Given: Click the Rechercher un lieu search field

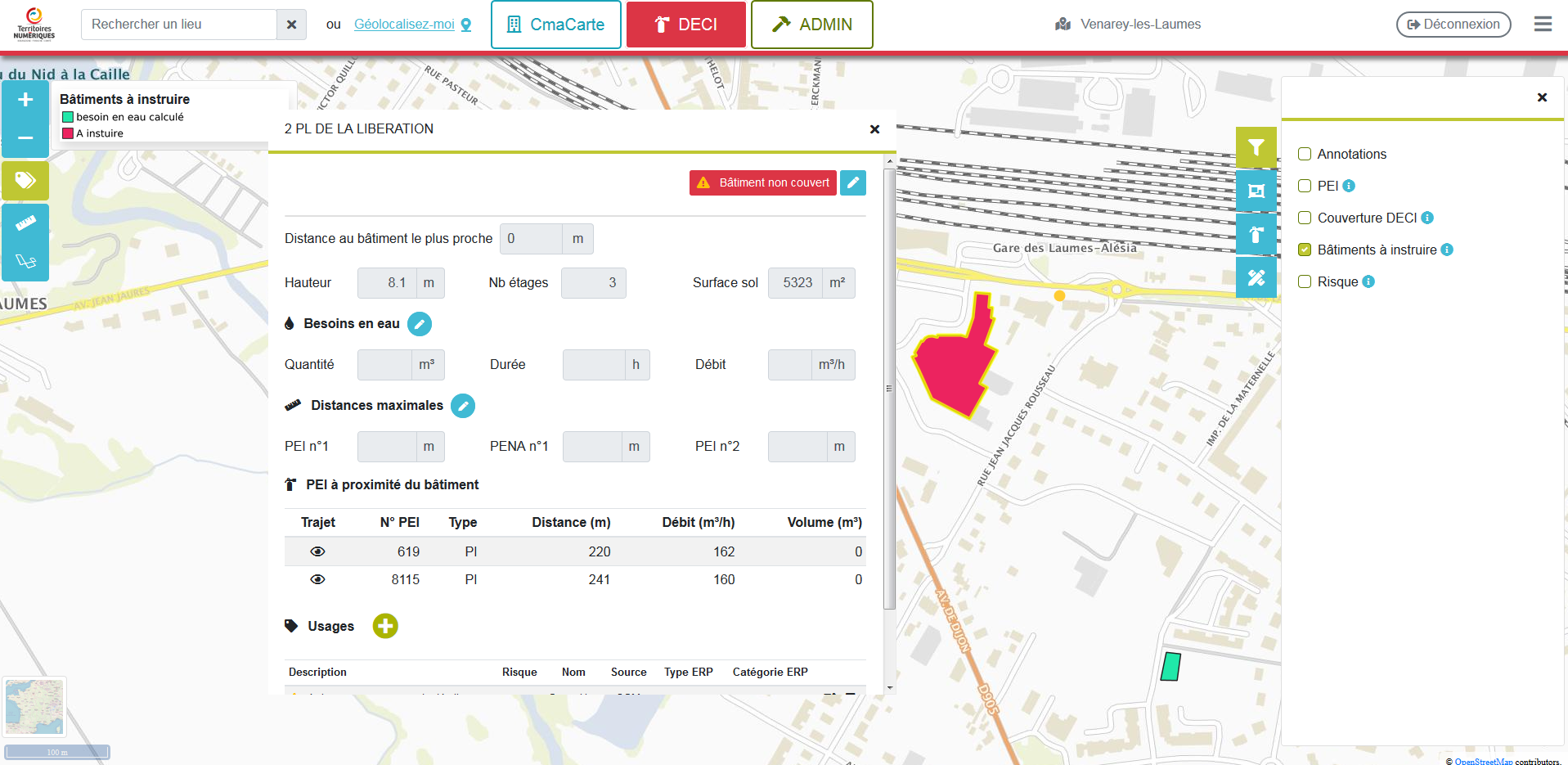Looking at the screenshot, I should pos(178,25).
